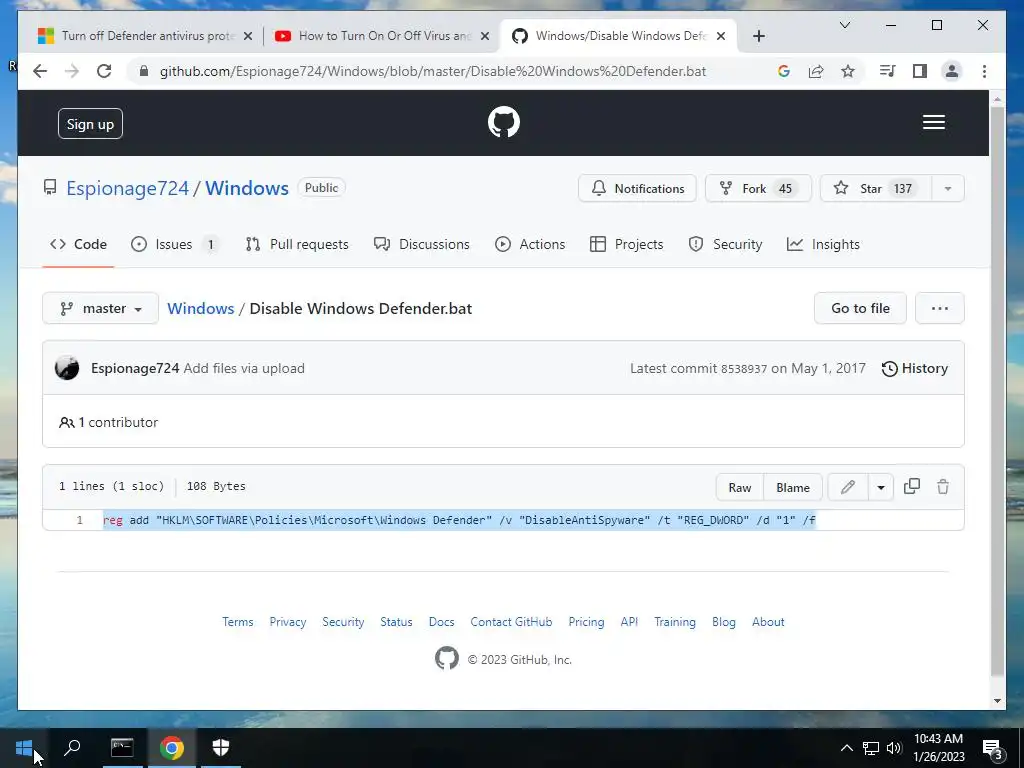Open the Raw file view
The width and height of the screenshot is (1024, 768).
click(740, 487)
